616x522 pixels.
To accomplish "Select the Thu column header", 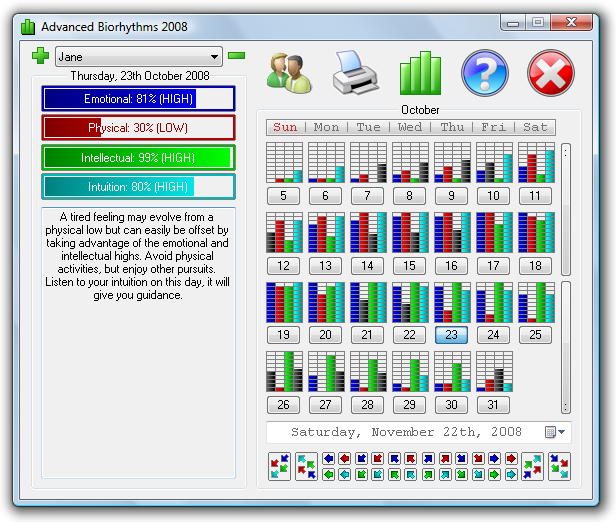I will point(452,127).
